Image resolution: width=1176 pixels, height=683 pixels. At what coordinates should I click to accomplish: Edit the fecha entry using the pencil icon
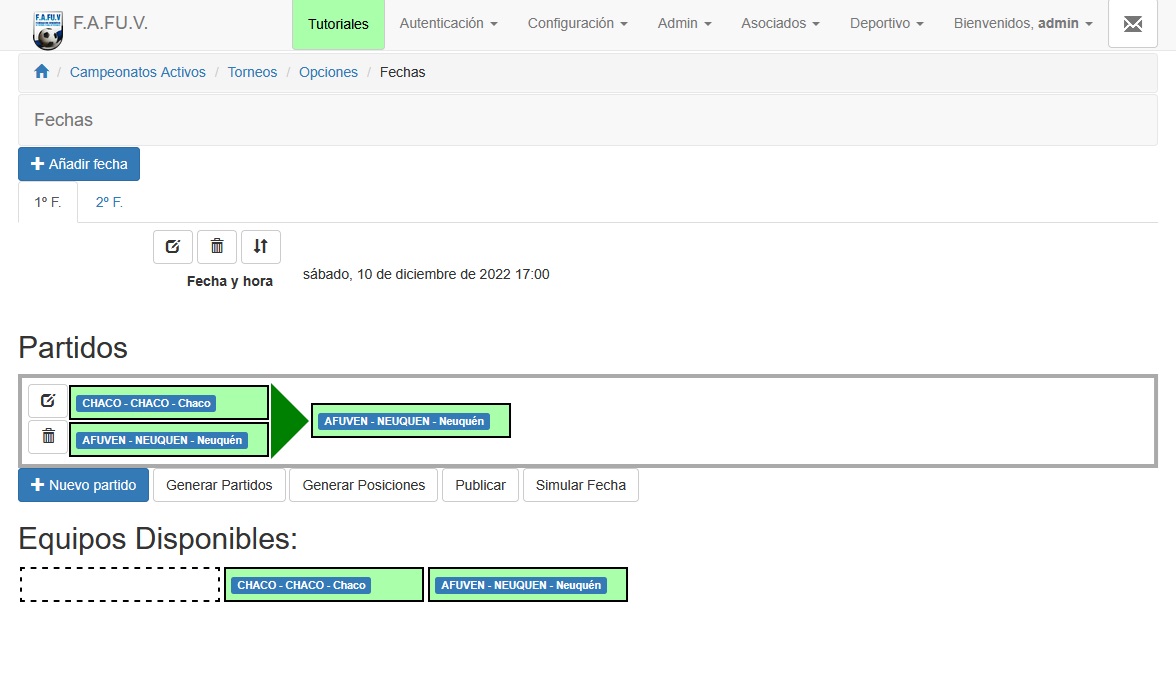[x=172, y=246]
